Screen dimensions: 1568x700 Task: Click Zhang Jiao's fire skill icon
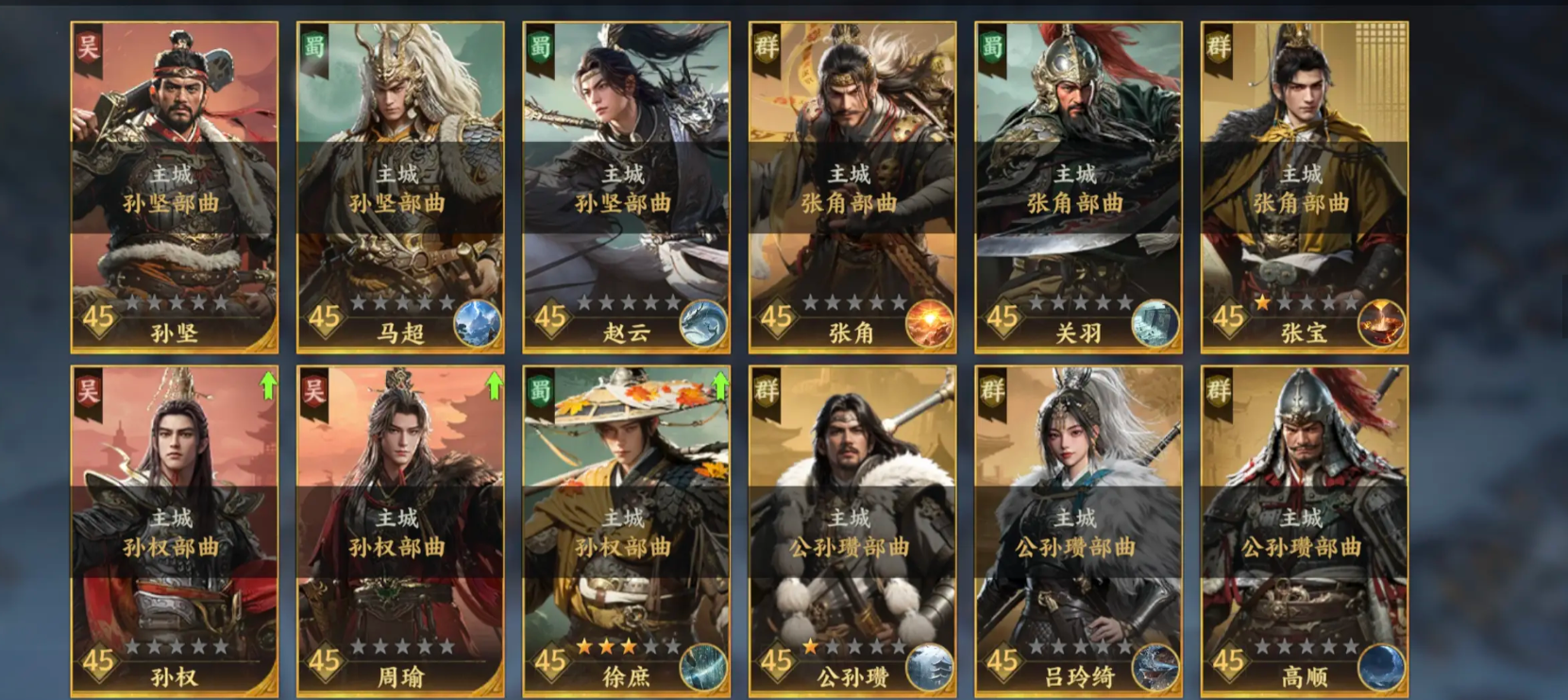pyautogui.click(x=929, y=323)
